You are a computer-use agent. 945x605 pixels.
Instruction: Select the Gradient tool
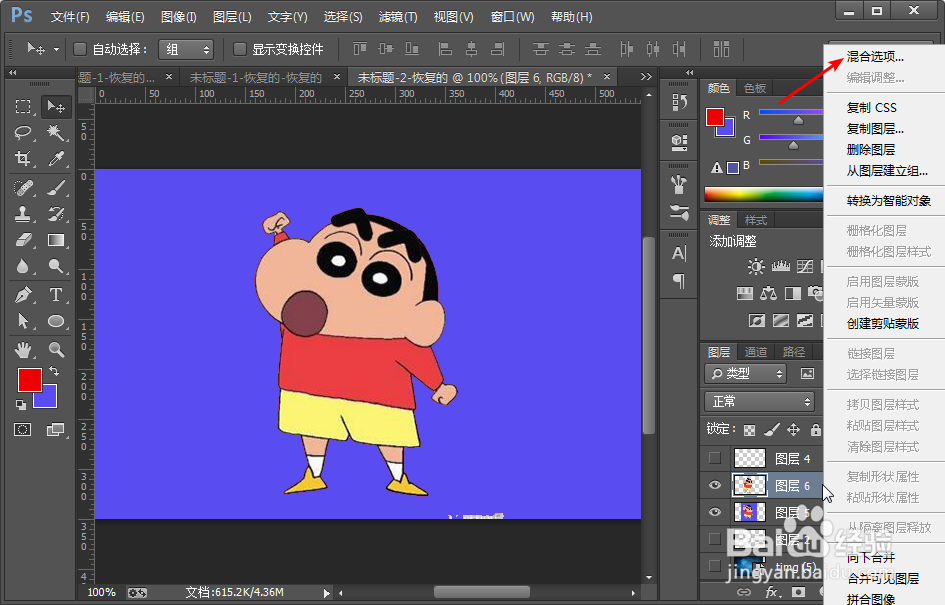pos(56,240)
